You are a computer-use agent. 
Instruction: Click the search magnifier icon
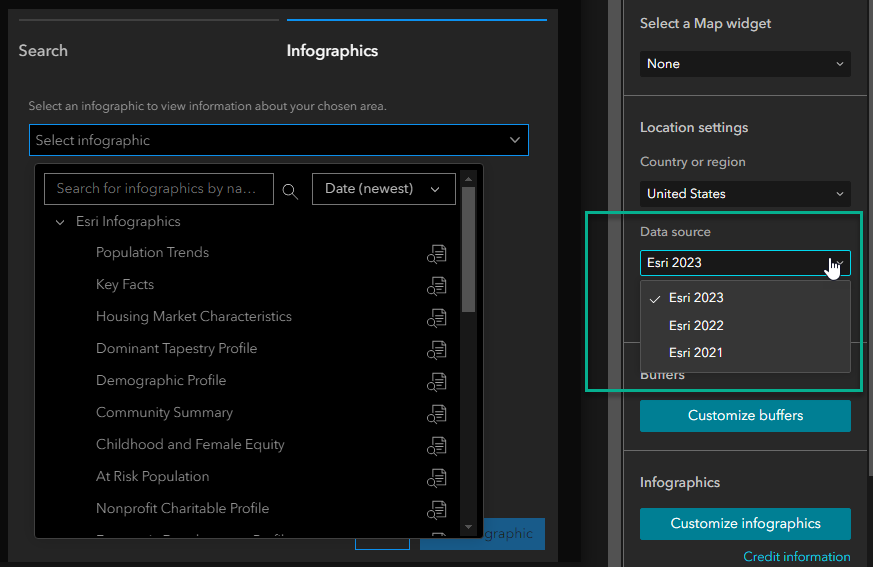[290, 190]
